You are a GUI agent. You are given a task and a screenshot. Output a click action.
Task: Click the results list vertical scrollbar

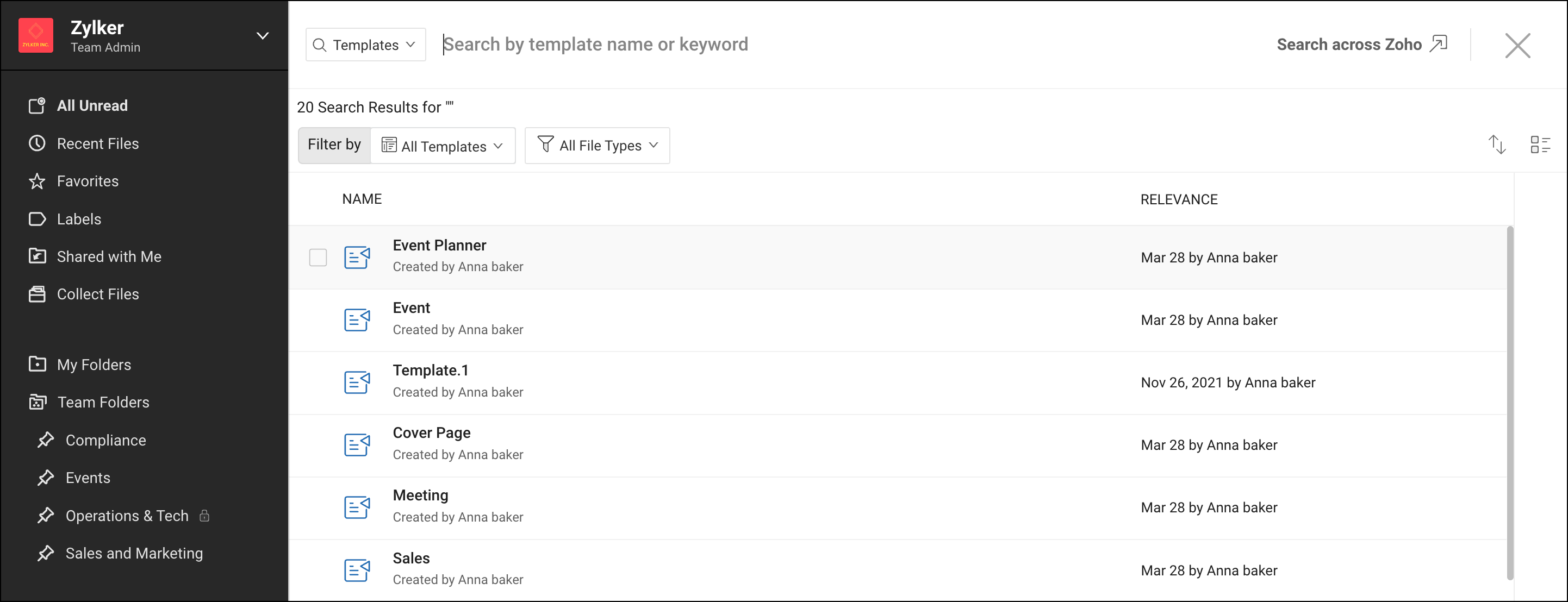click(x=1510, y=402)
